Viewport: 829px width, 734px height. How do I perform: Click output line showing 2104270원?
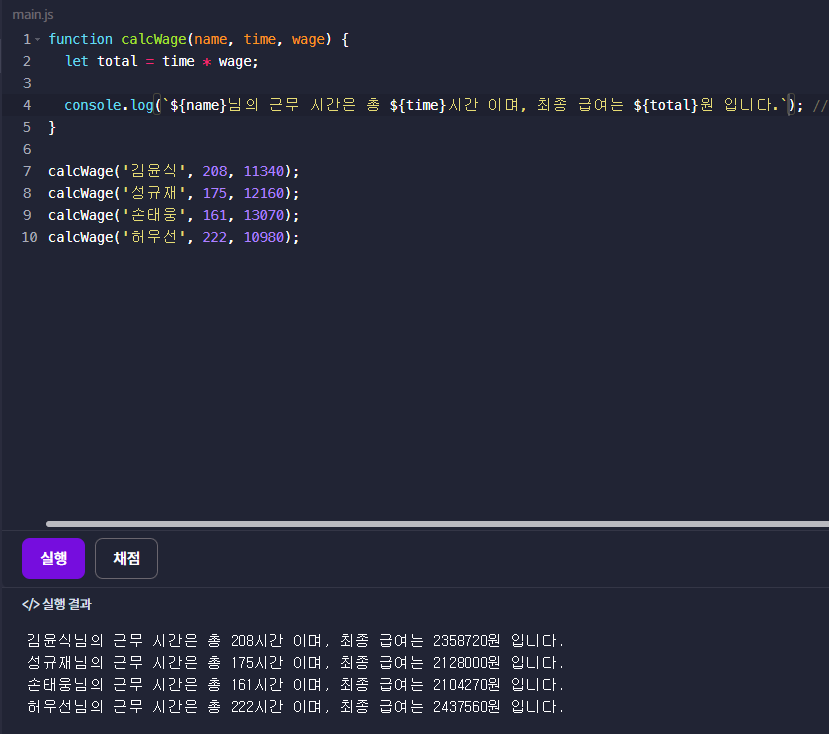click(296, 685)
